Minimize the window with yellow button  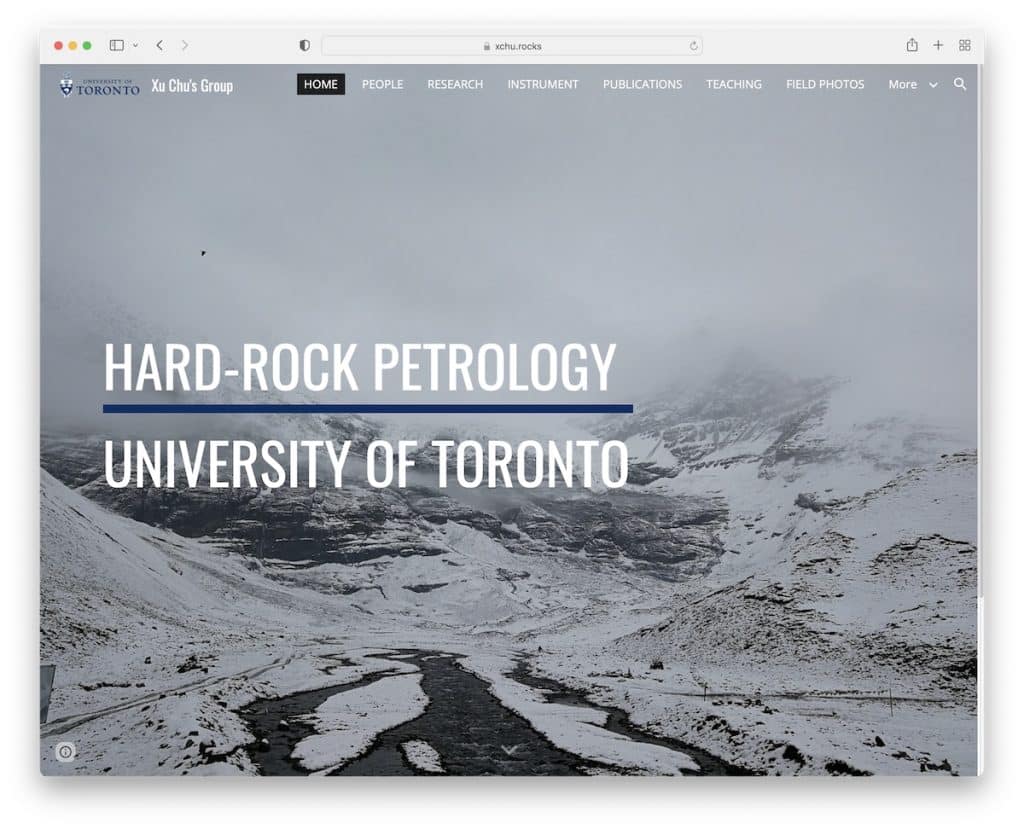[x=72, y=46]
